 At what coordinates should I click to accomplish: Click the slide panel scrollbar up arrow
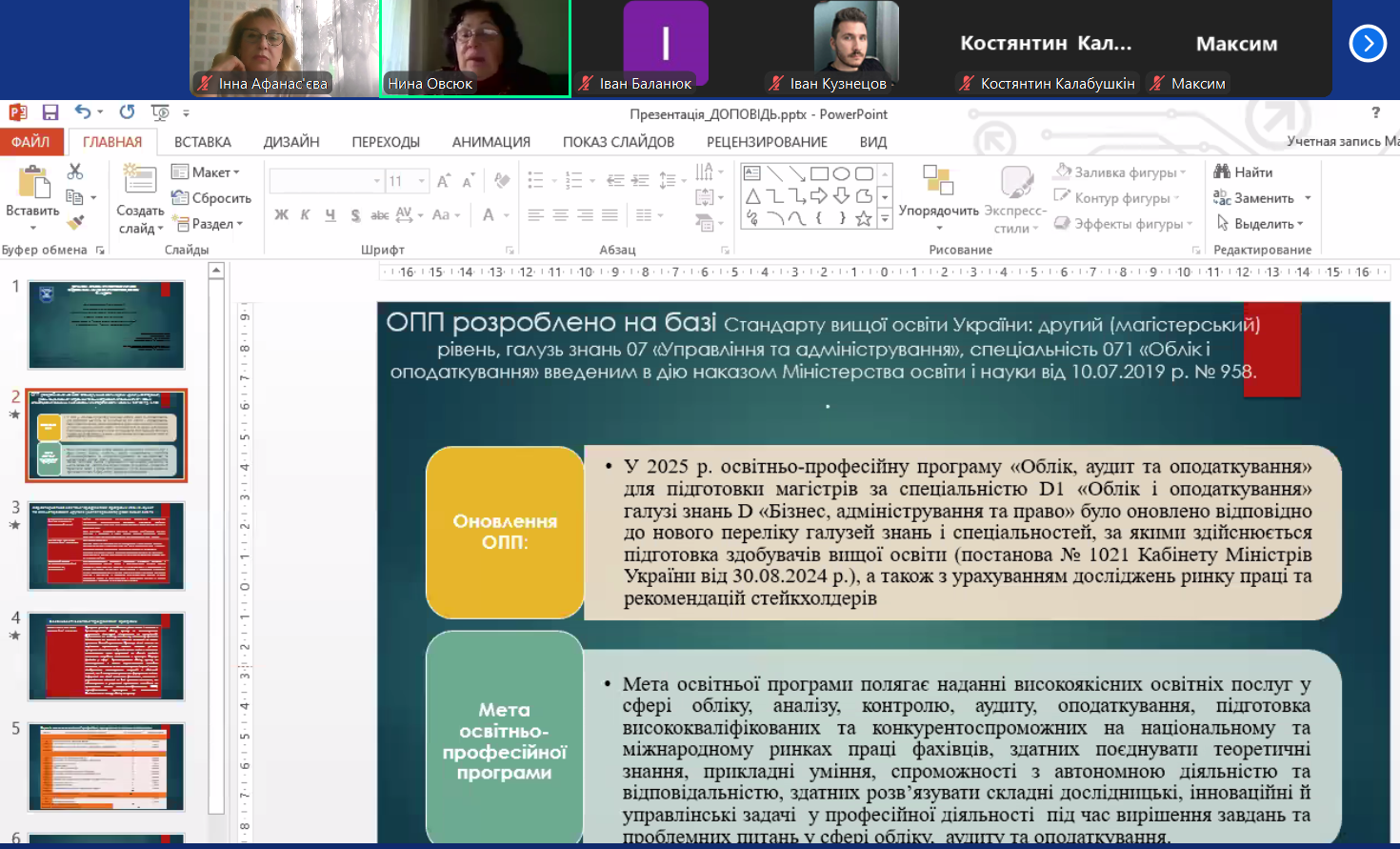click(216, 272)
